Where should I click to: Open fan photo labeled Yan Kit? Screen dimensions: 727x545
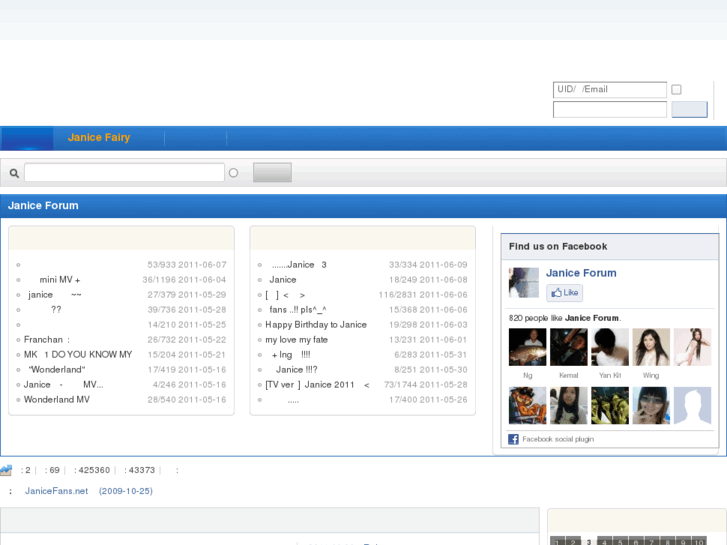[x=610, y=347]
